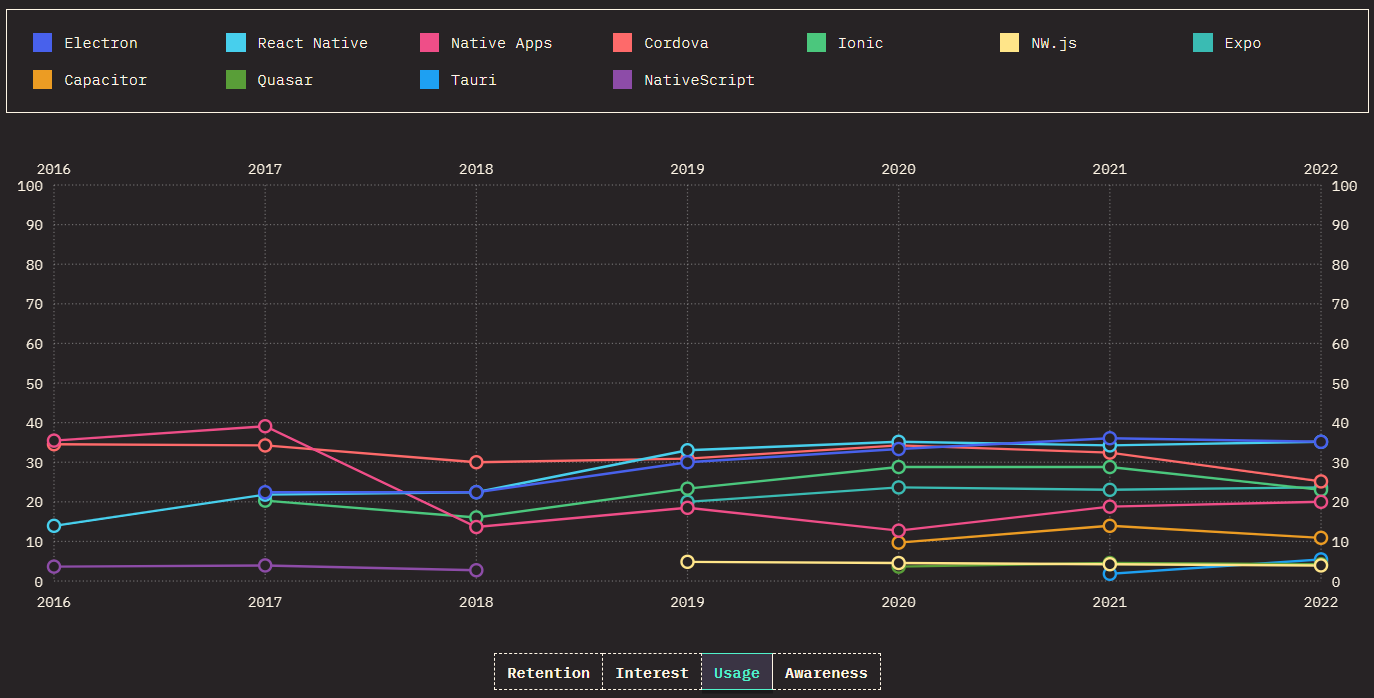
Task: Highlight the Capacitor legend label
Action: 105,80
